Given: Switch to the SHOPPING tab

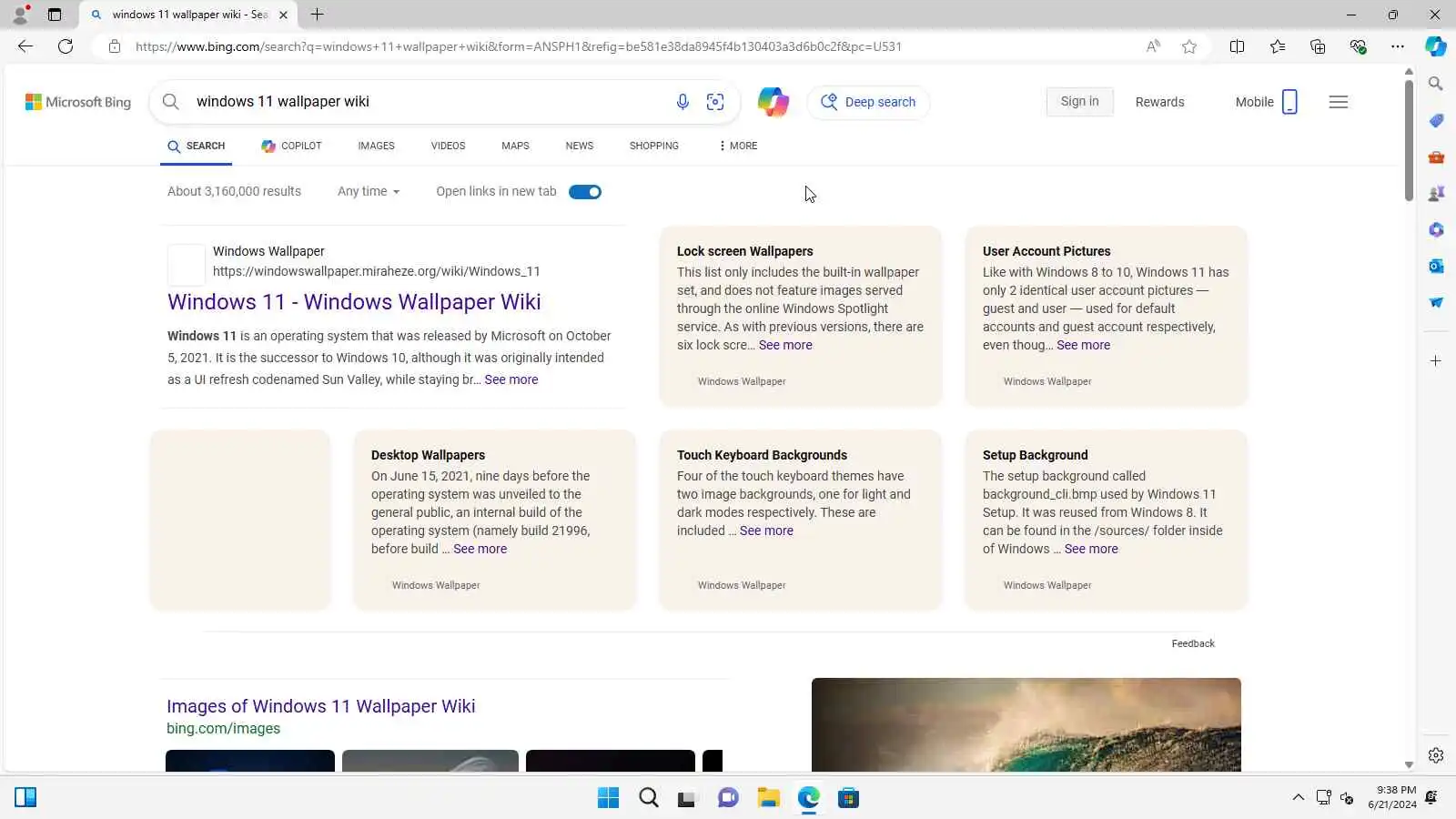Looking at the screenshot, I should 654,146.
